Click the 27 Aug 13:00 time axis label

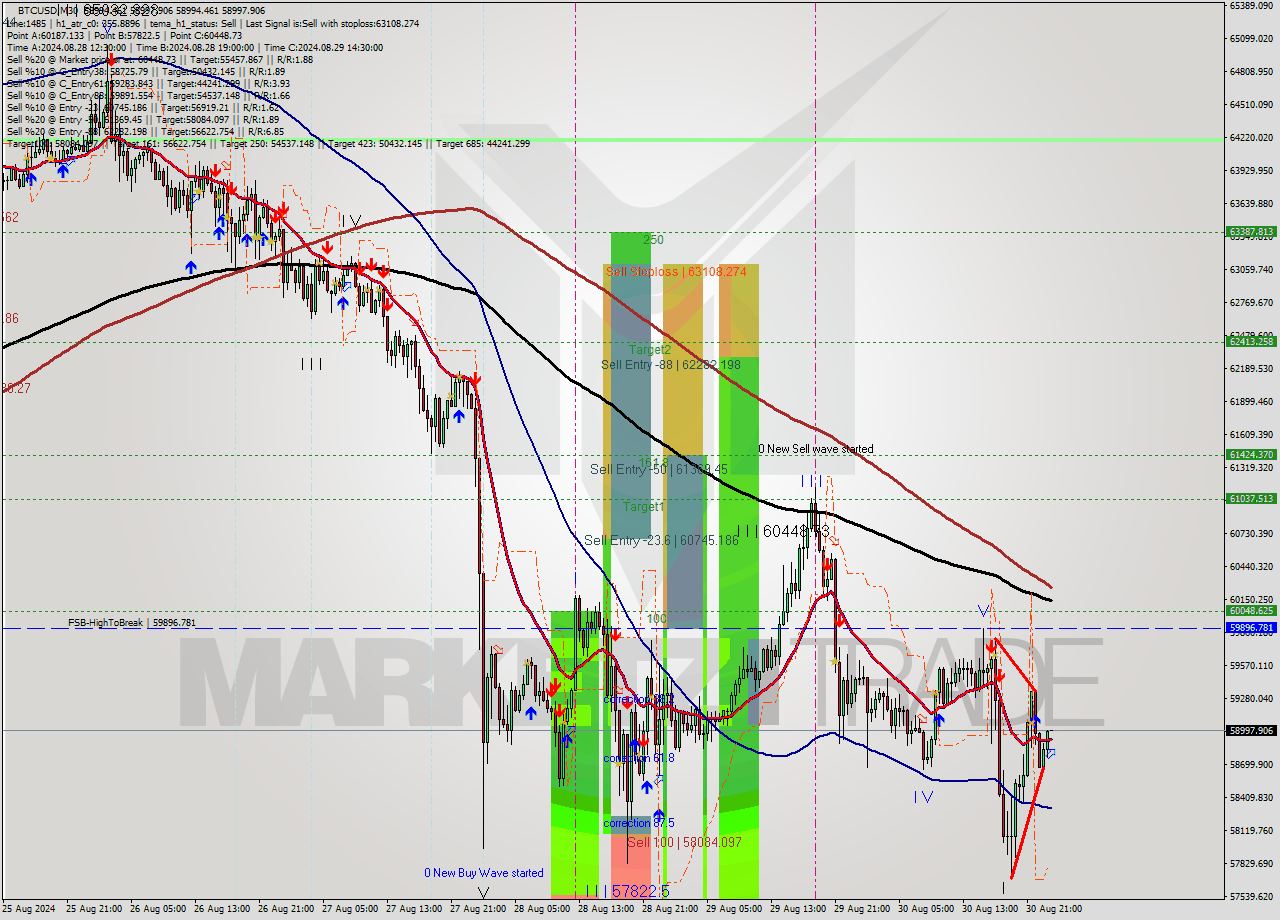(x=414, y=909)
